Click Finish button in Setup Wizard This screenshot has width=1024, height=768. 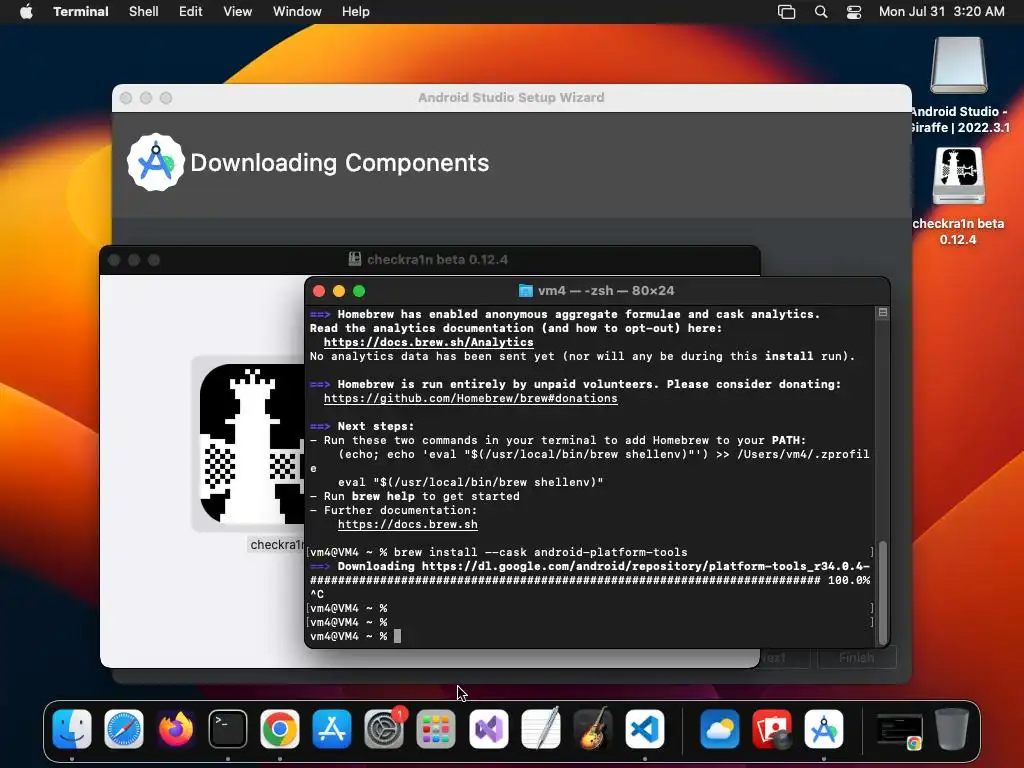[856, 658]
